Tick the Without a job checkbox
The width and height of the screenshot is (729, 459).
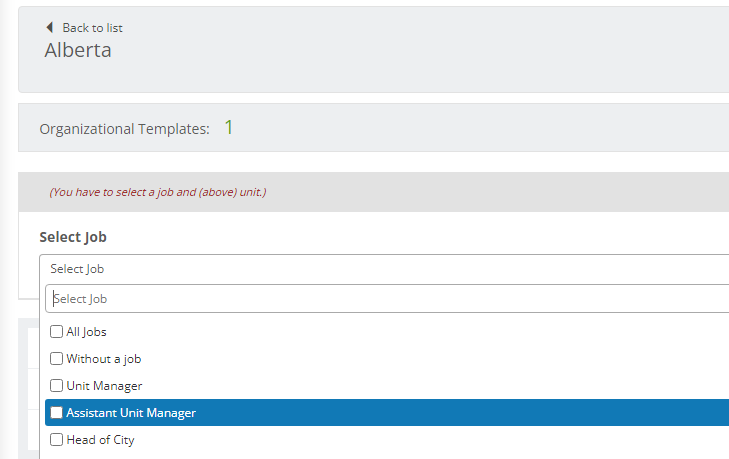click(x=57, y=358)
